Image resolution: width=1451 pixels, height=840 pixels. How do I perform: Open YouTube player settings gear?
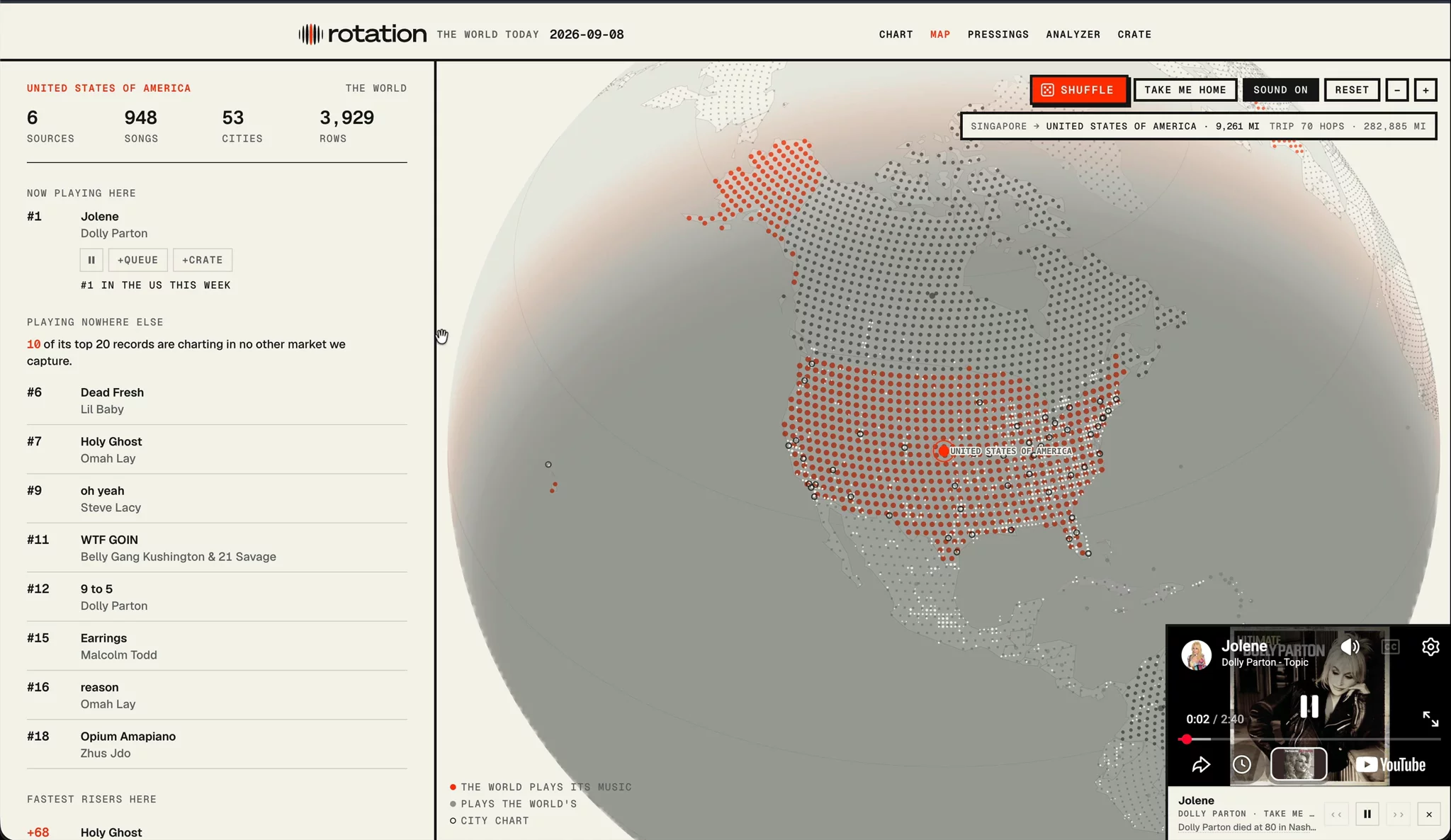[x=1430, y=647]
